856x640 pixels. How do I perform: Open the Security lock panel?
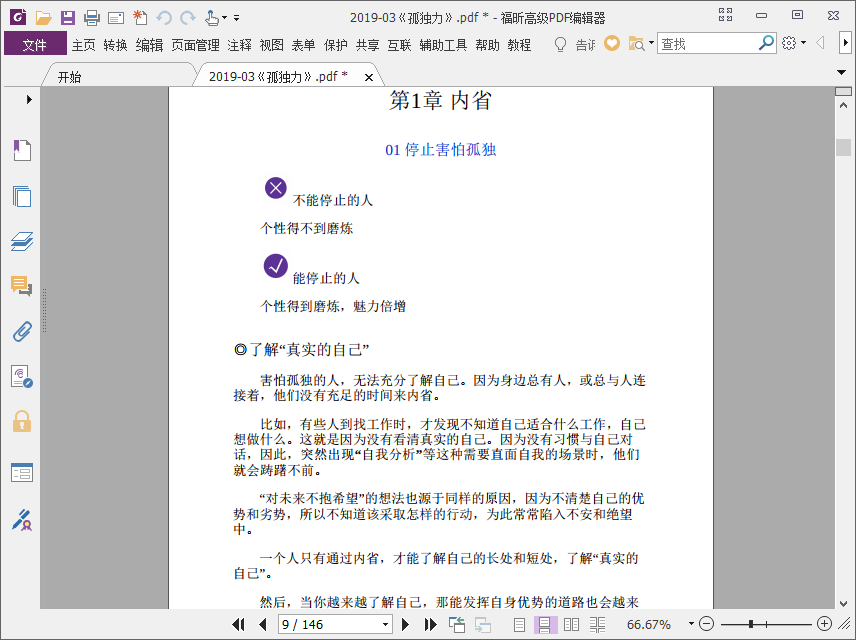(x=21, y=421)
